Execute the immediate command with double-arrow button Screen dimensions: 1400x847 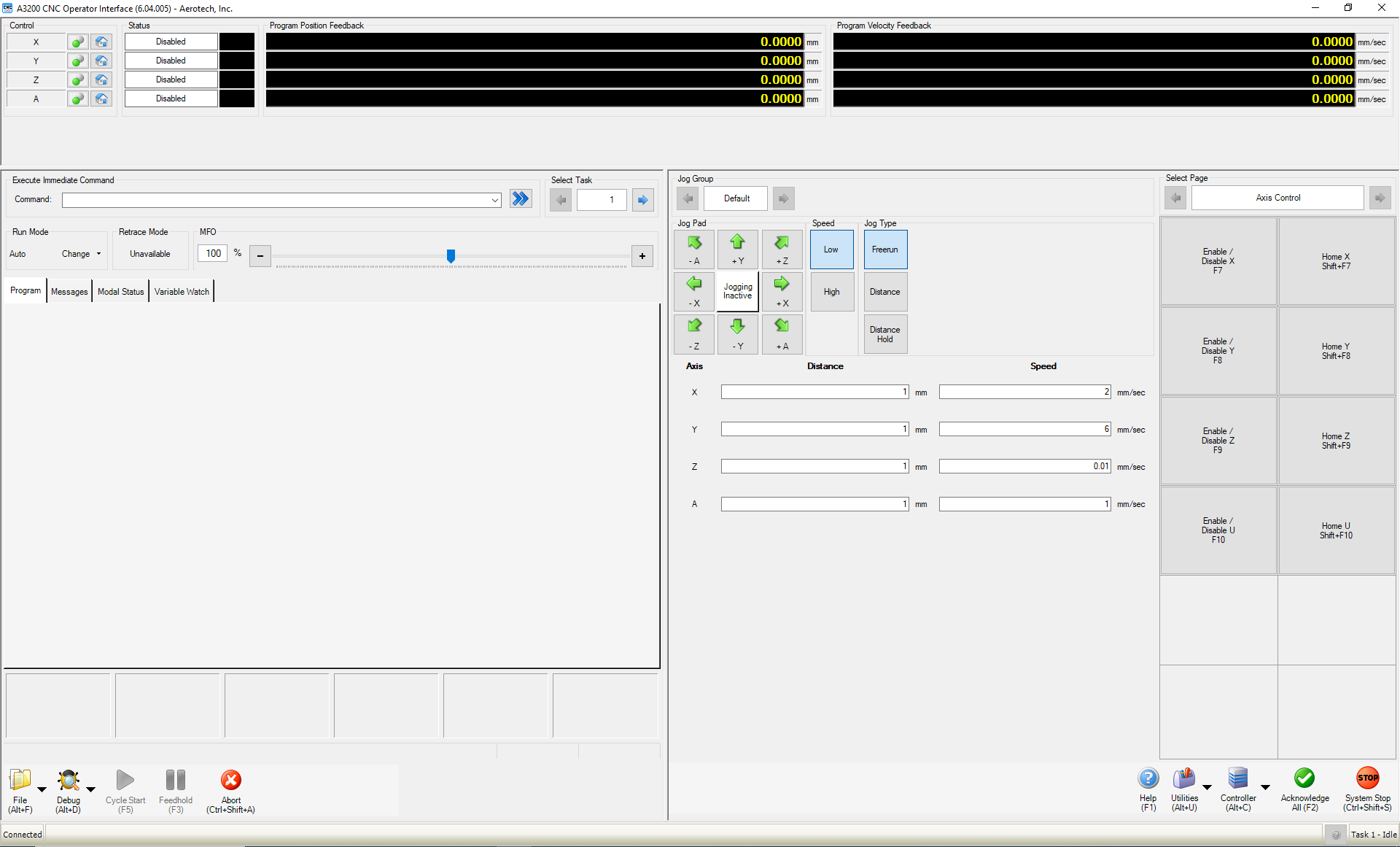point(521,198)
